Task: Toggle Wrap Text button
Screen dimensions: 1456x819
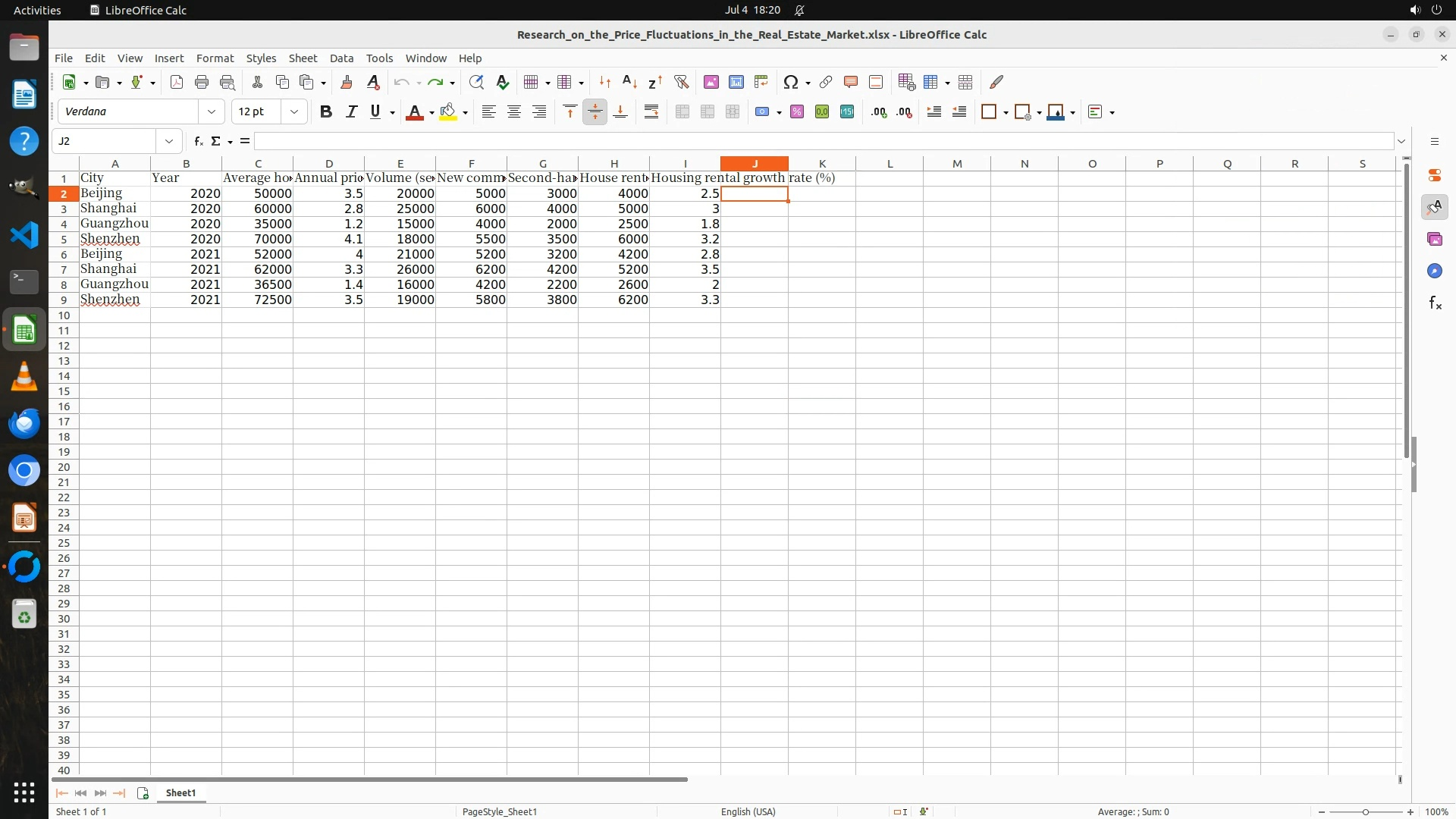Action: tap(651, 112)
